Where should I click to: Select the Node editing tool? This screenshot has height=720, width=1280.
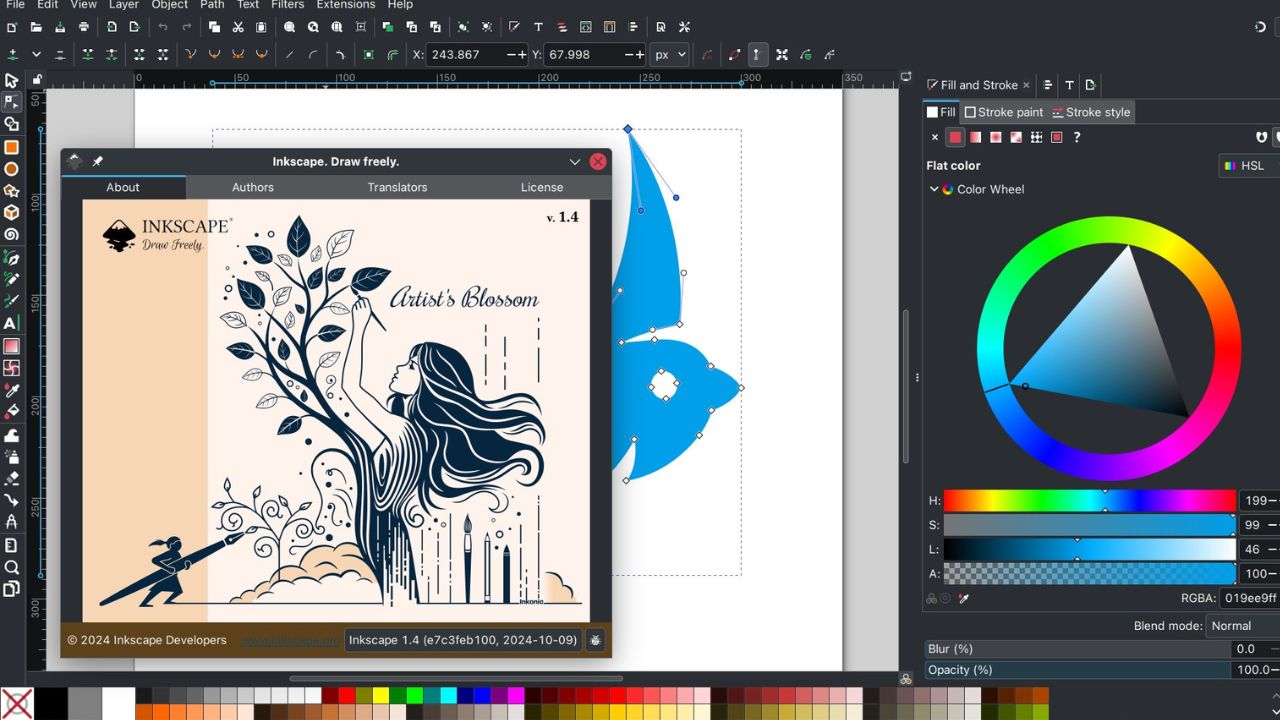tap(11, 102)
